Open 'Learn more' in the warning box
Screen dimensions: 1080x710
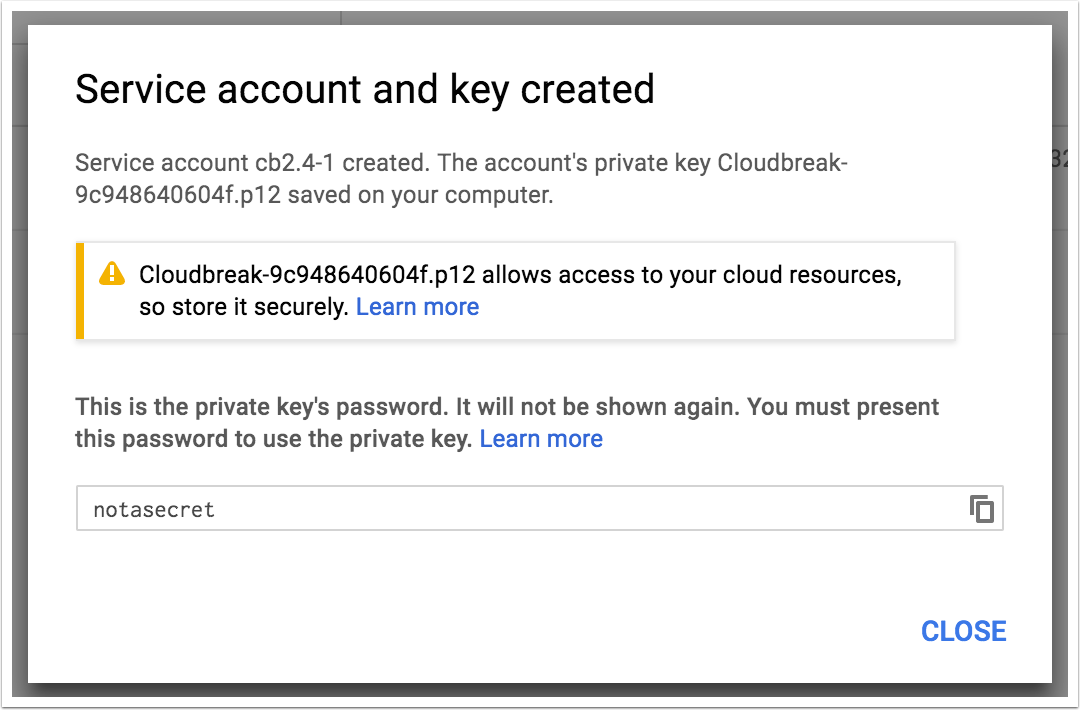click(x=417, y=306)
